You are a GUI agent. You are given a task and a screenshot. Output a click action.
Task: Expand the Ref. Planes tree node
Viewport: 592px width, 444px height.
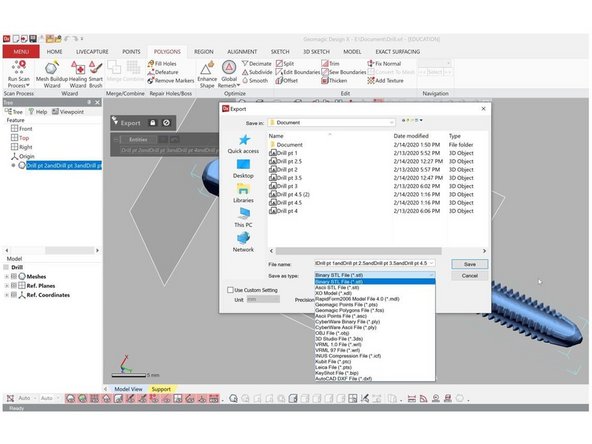pyautogui.click(x=6, y=285)
